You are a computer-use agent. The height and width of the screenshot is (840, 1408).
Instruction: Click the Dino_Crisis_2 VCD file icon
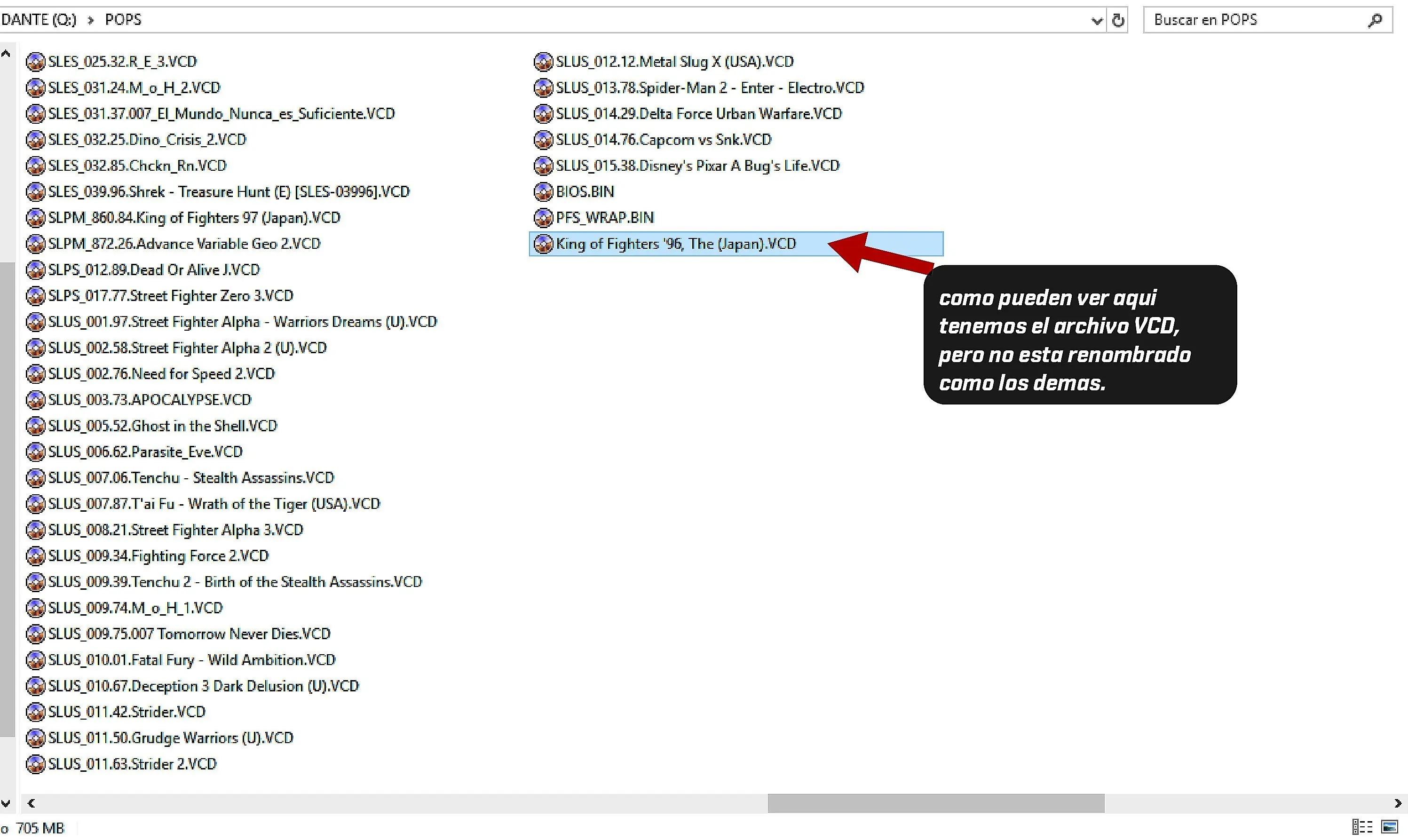pos(36,139)
